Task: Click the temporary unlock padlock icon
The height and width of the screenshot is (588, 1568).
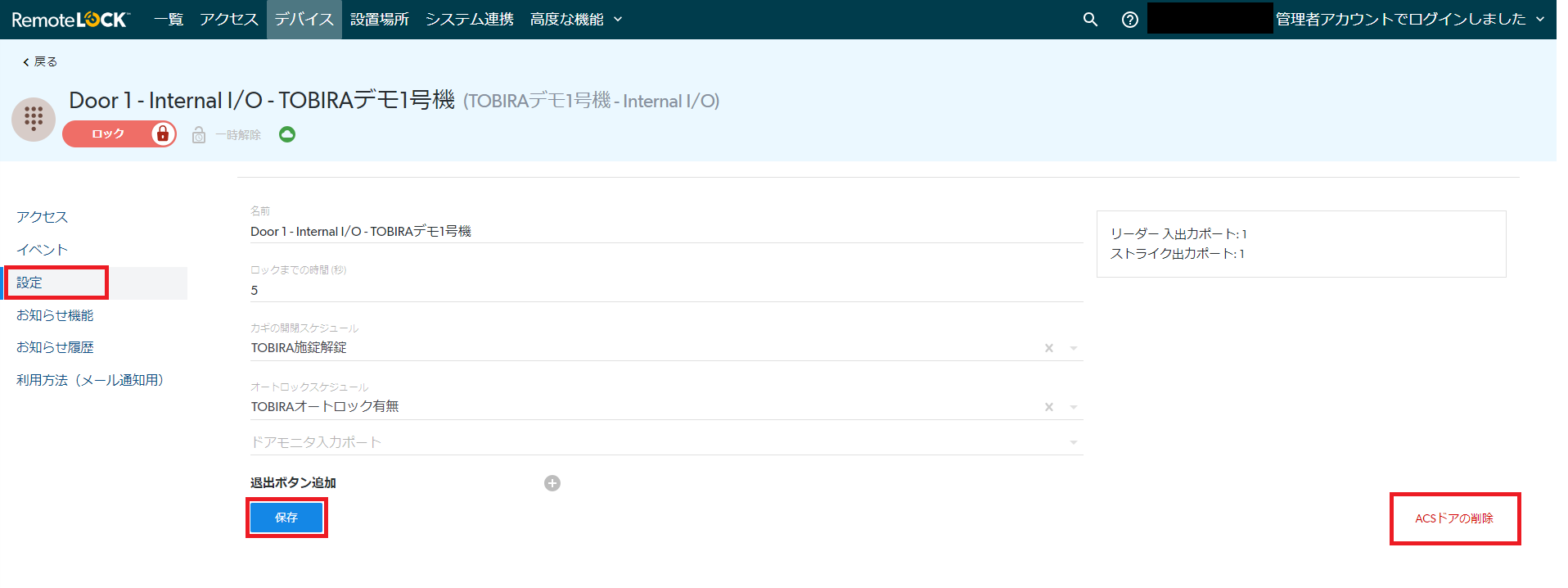Action: click(199, 135)
